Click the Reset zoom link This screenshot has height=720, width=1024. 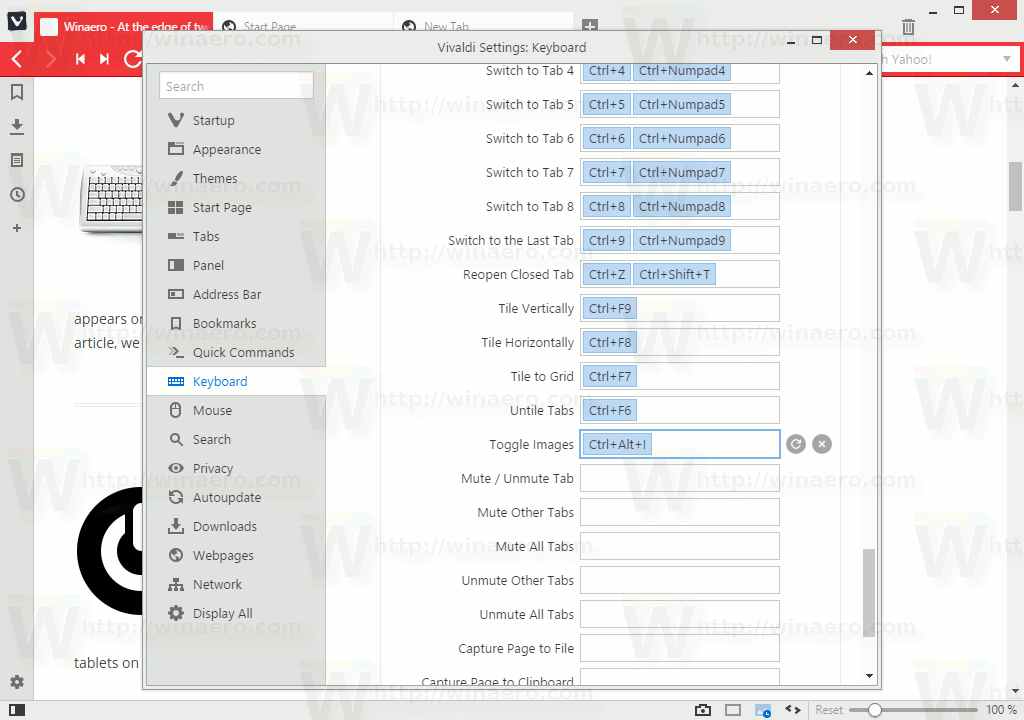[829, 708]
